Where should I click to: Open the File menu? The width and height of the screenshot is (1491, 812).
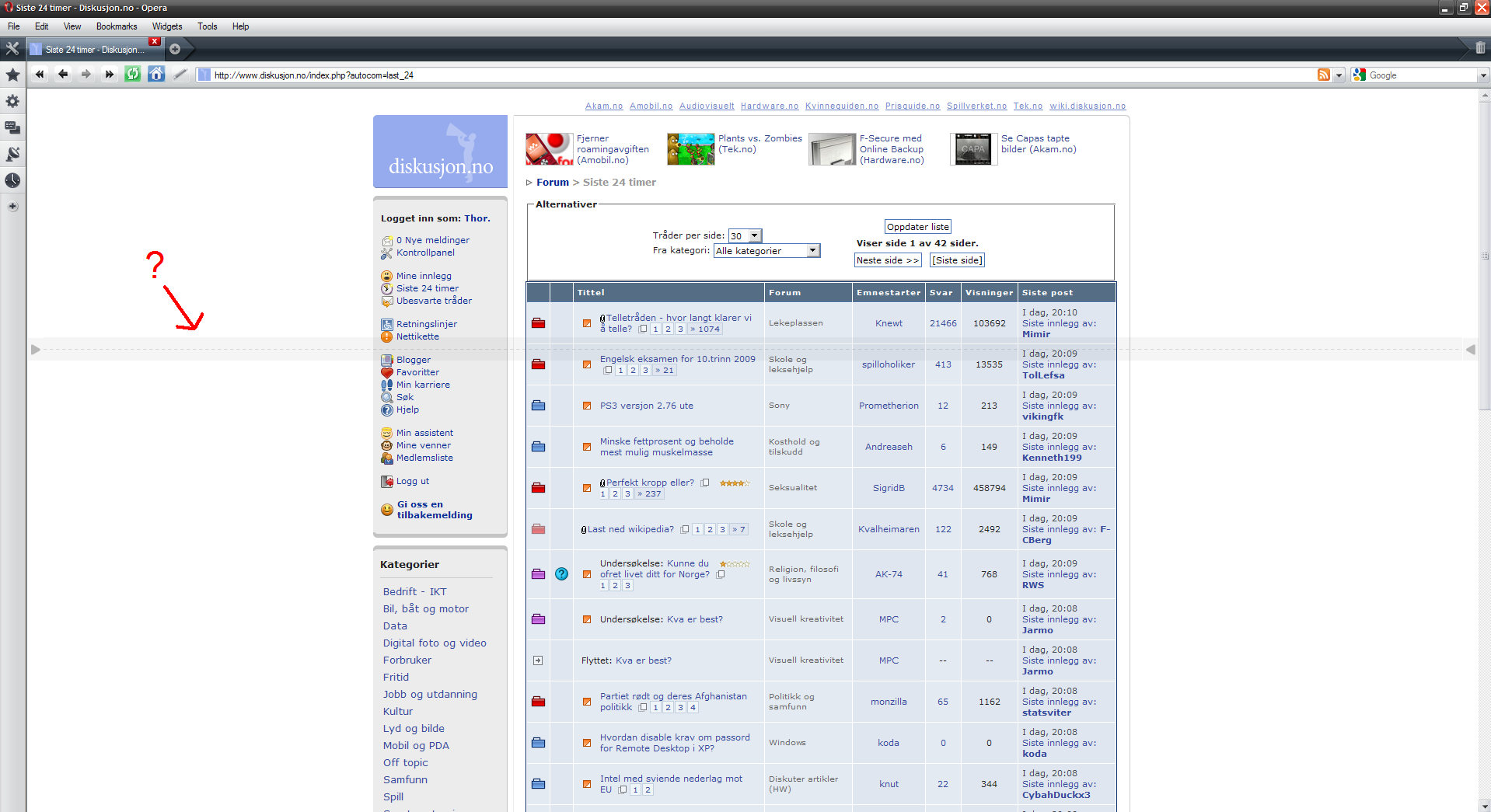[x=14, y=26]
